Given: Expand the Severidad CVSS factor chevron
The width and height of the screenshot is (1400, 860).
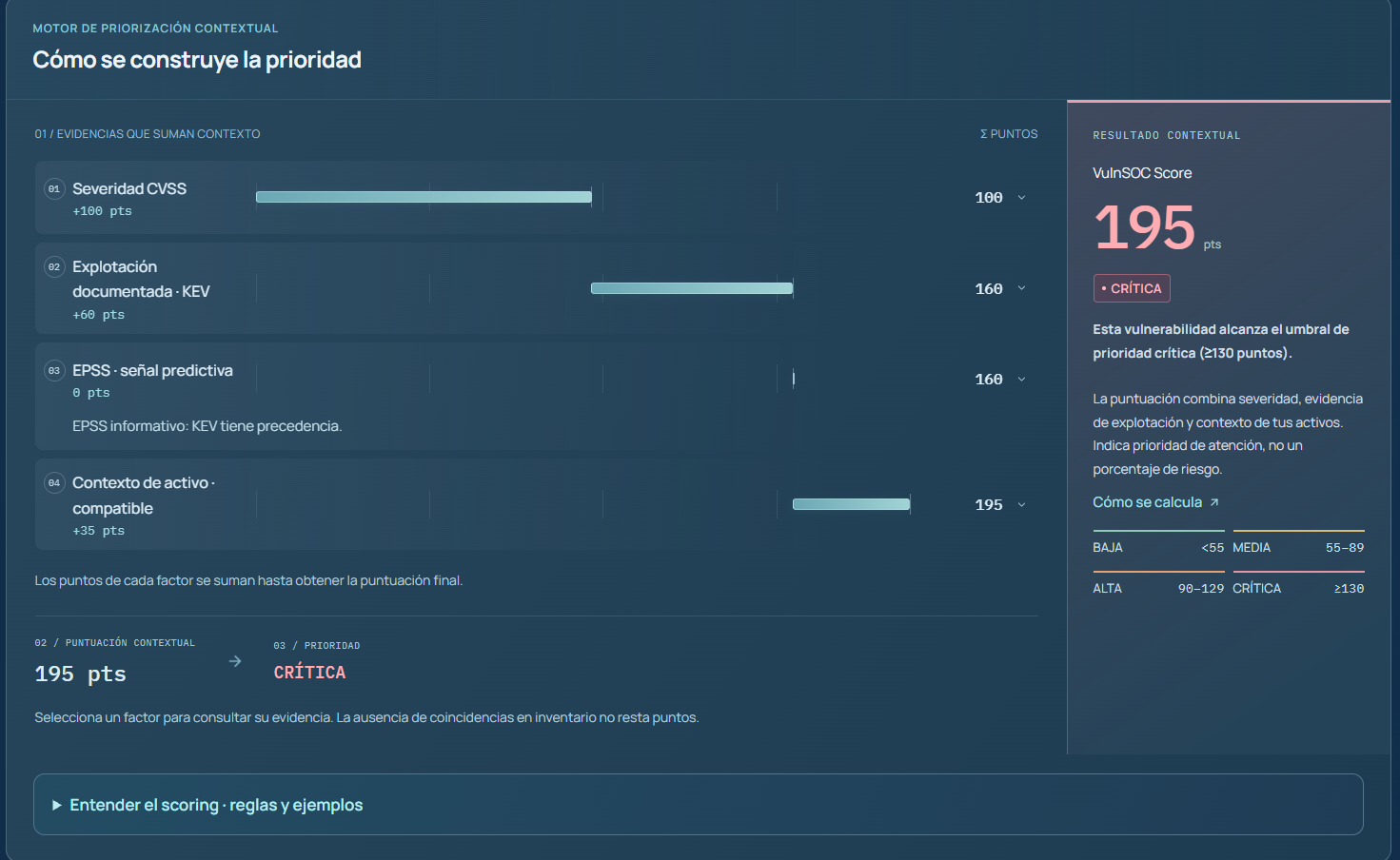Looking at the screenshot, I should click(1021, 198).
